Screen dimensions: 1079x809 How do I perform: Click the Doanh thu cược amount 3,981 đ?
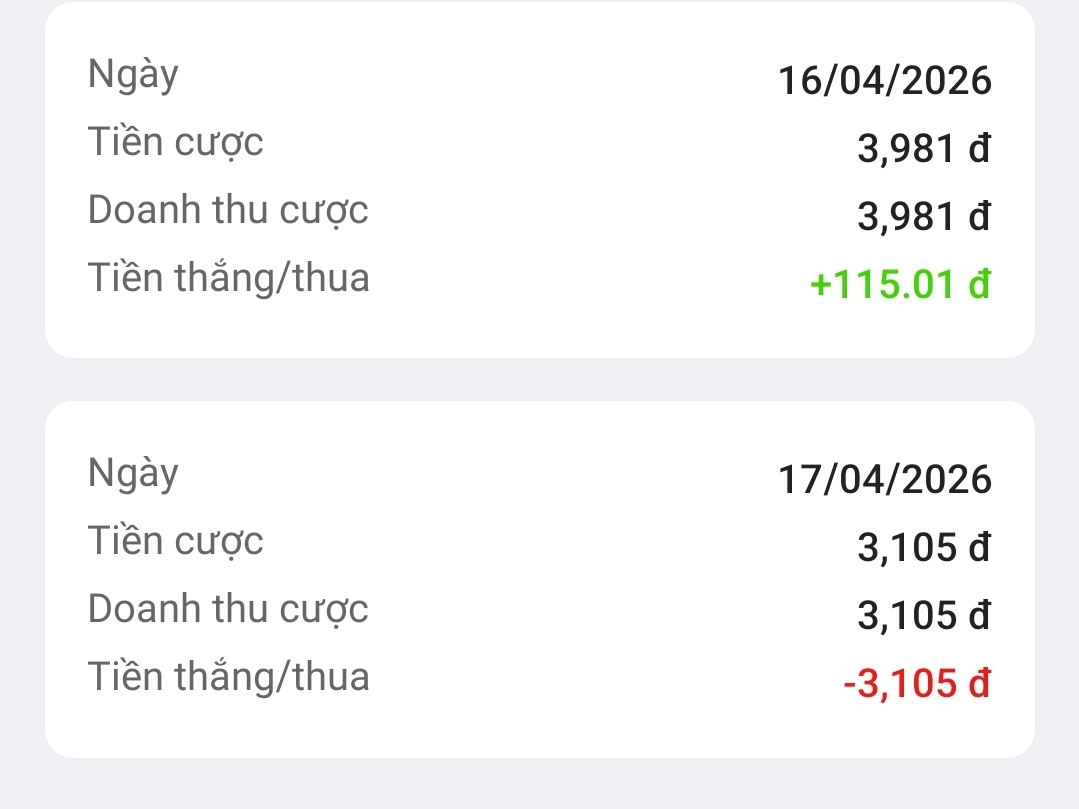pyautogui.click(x=924, y=216)
